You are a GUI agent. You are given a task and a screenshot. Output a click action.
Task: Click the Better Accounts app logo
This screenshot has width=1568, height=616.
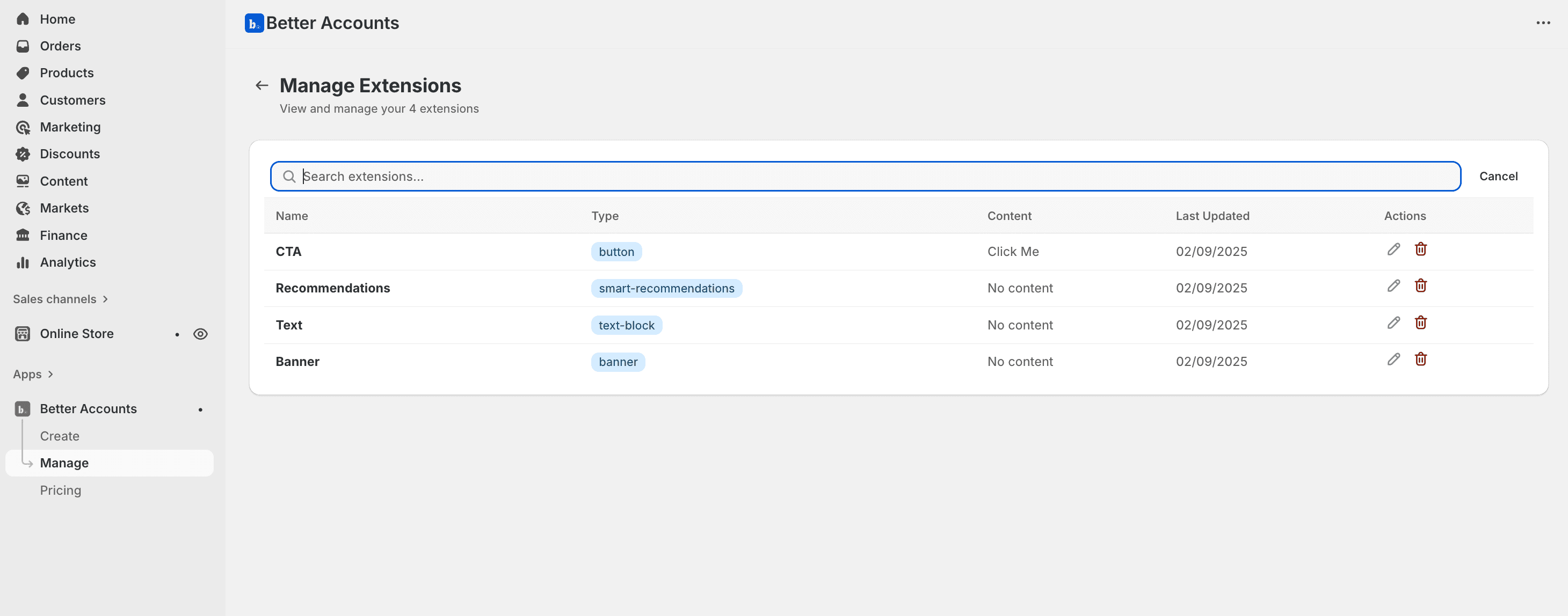[254, 23]
